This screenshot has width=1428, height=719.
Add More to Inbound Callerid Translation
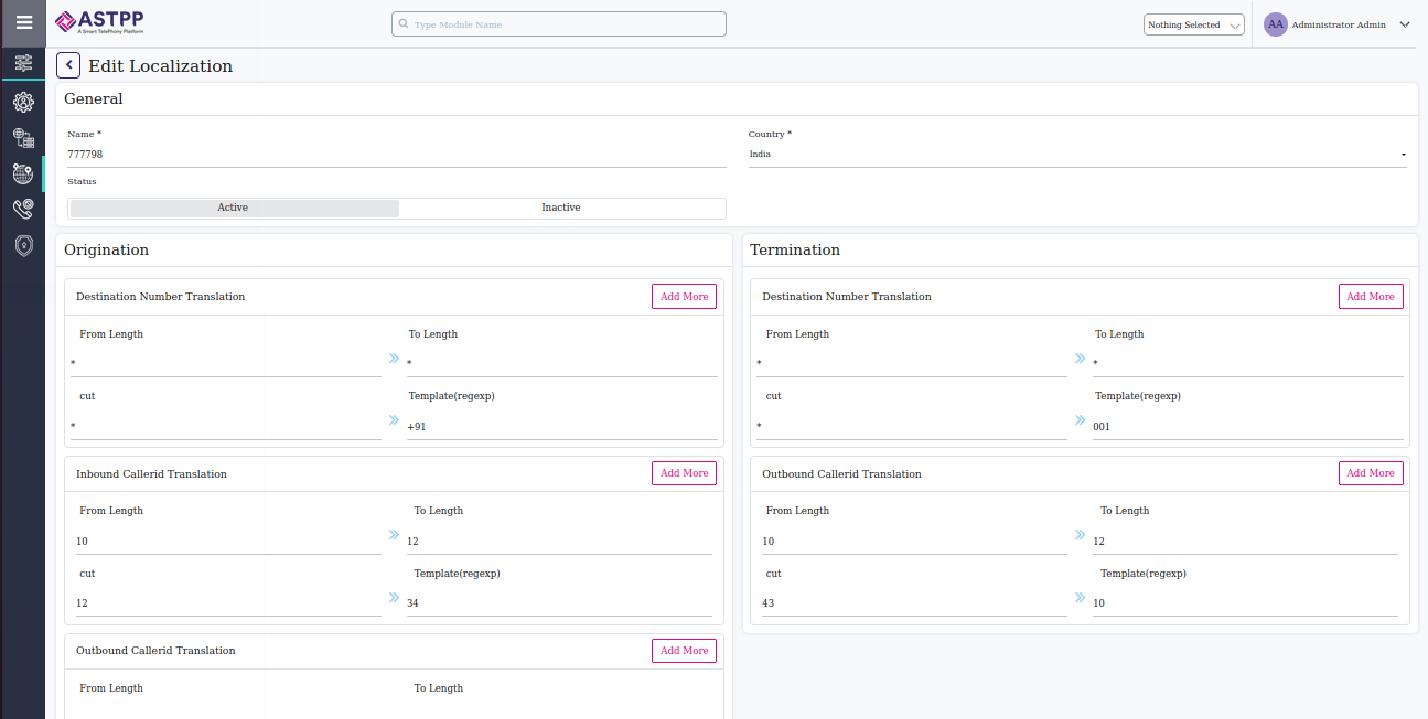[x=684, y=473]
